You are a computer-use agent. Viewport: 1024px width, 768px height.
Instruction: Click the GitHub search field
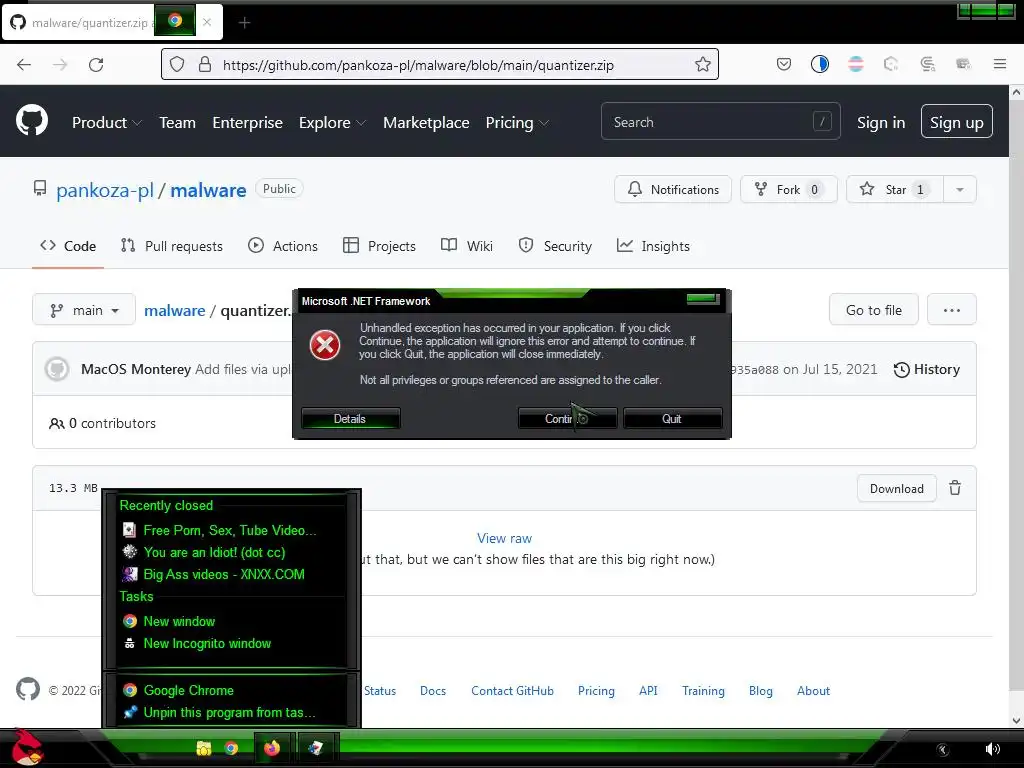point(720,121)
